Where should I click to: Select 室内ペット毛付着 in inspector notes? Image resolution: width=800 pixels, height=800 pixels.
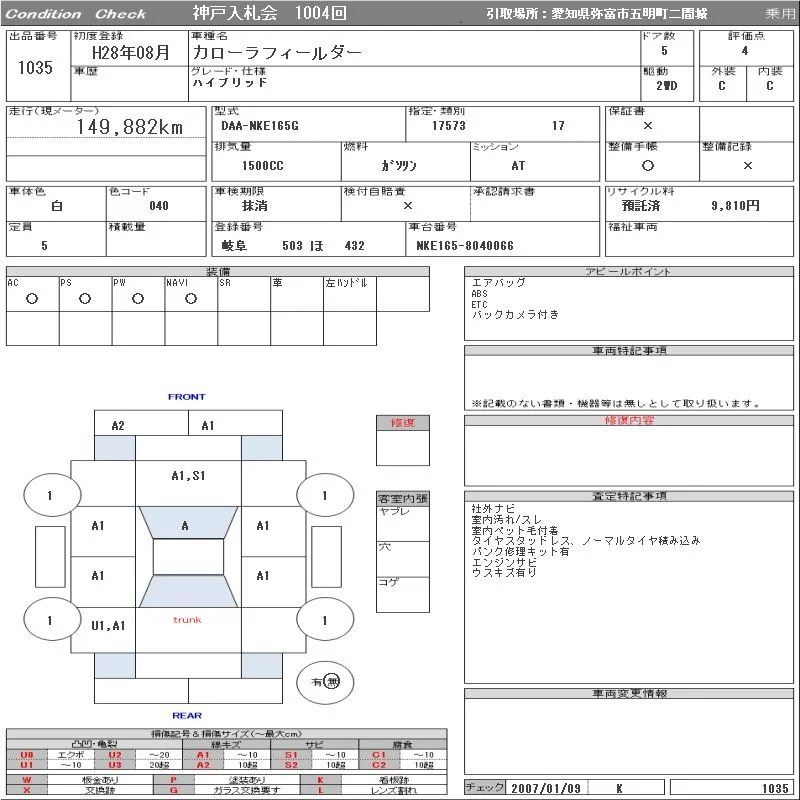coord(515,531)
